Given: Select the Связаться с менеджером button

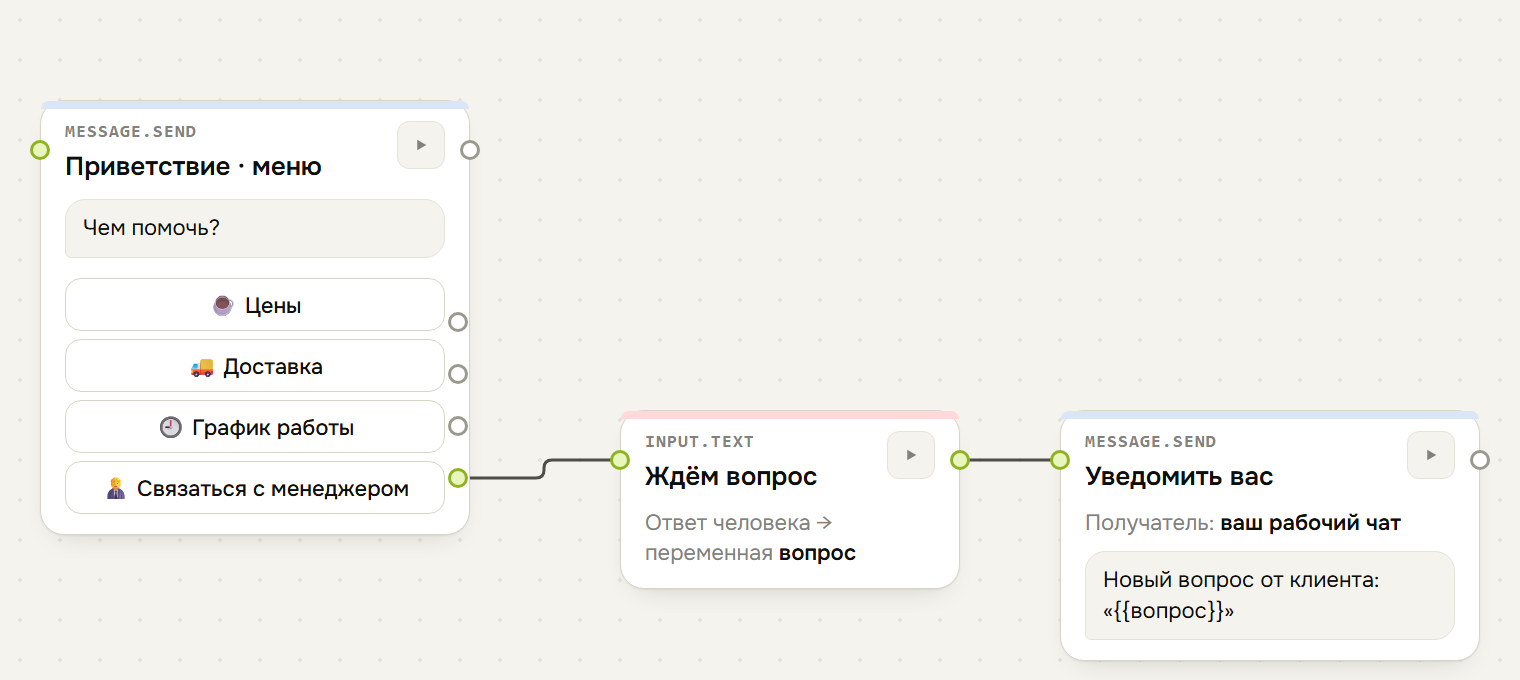Looking at the screenshot, I should pos(255,488).
